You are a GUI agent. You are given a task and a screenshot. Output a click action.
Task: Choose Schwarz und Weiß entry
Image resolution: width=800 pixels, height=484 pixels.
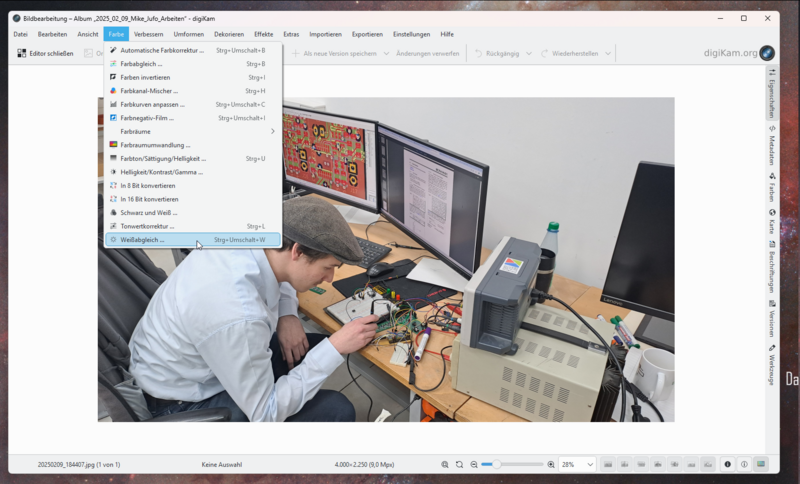(193, 213)
